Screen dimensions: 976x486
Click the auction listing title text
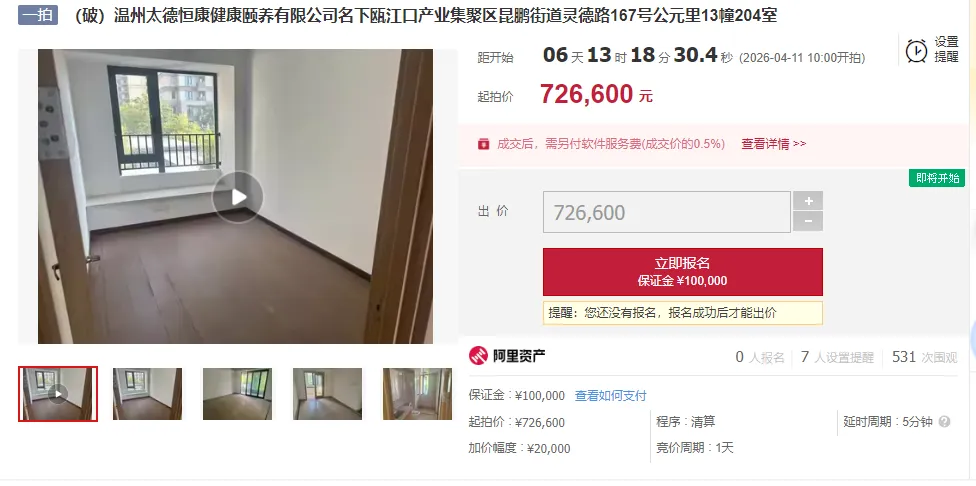[x=426, y=16]
